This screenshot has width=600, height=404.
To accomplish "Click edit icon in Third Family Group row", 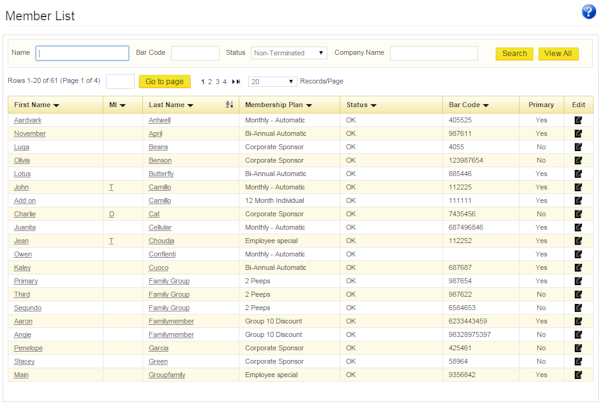I will click(578, 294).
